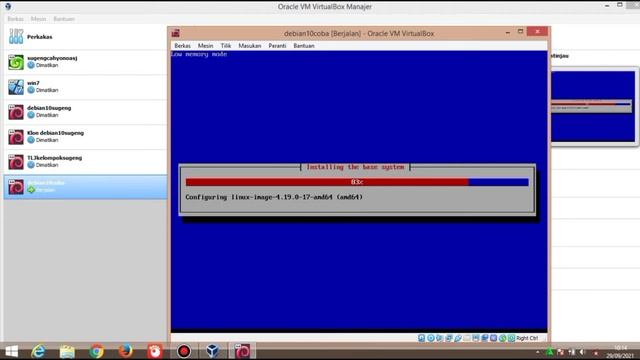
Task: Click Dimatikan status under sugengcahyonoasj
Action: pyautogui.click(x=47, y=65)
